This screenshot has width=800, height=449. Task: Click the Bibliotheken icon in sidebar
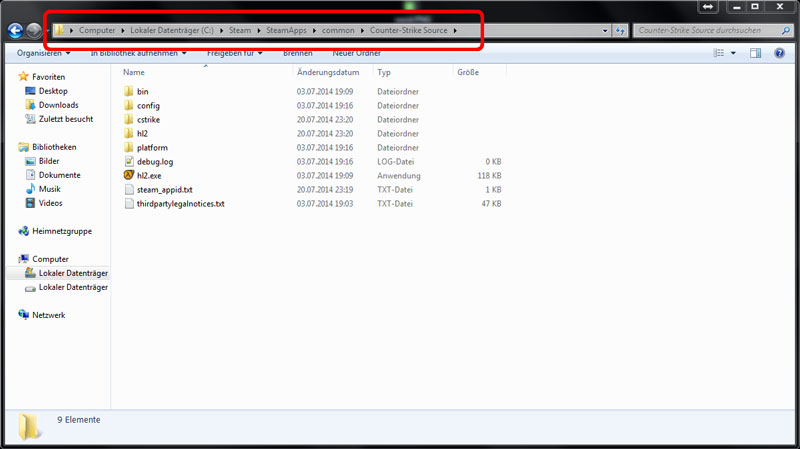pos(23,147)
